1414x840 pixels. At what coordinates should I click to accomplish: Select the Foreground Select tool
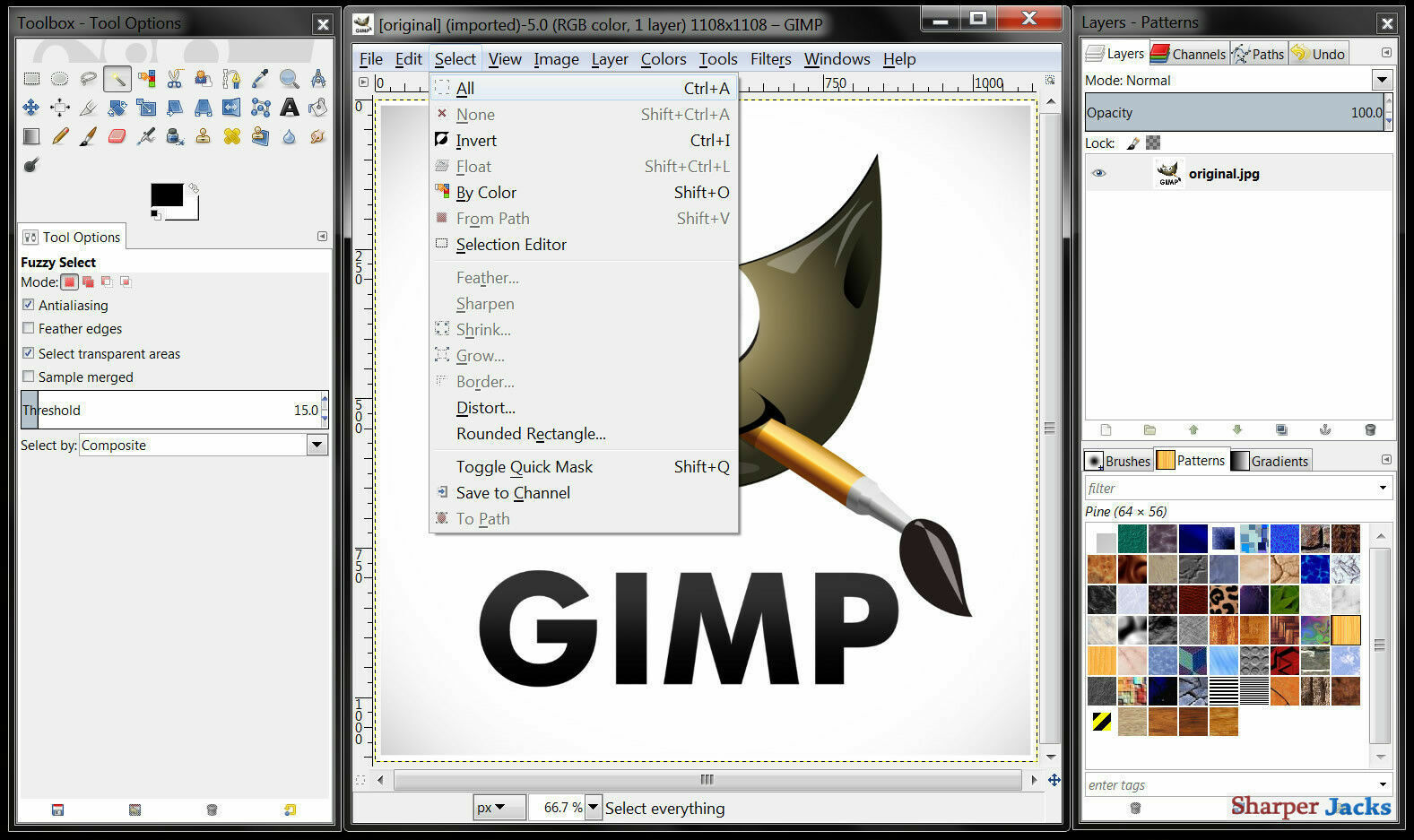click(204, 79)
